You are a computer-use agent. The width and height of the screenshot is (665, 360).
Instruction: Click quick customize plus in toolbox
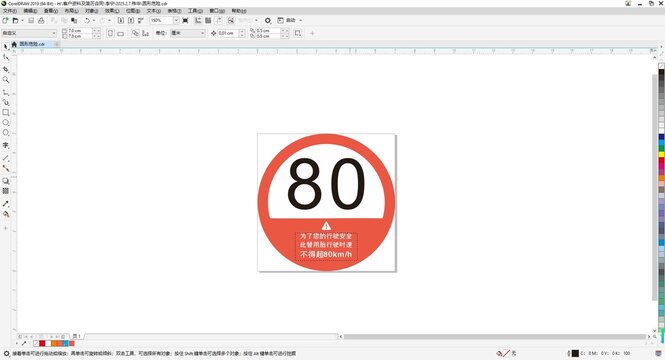6,228
